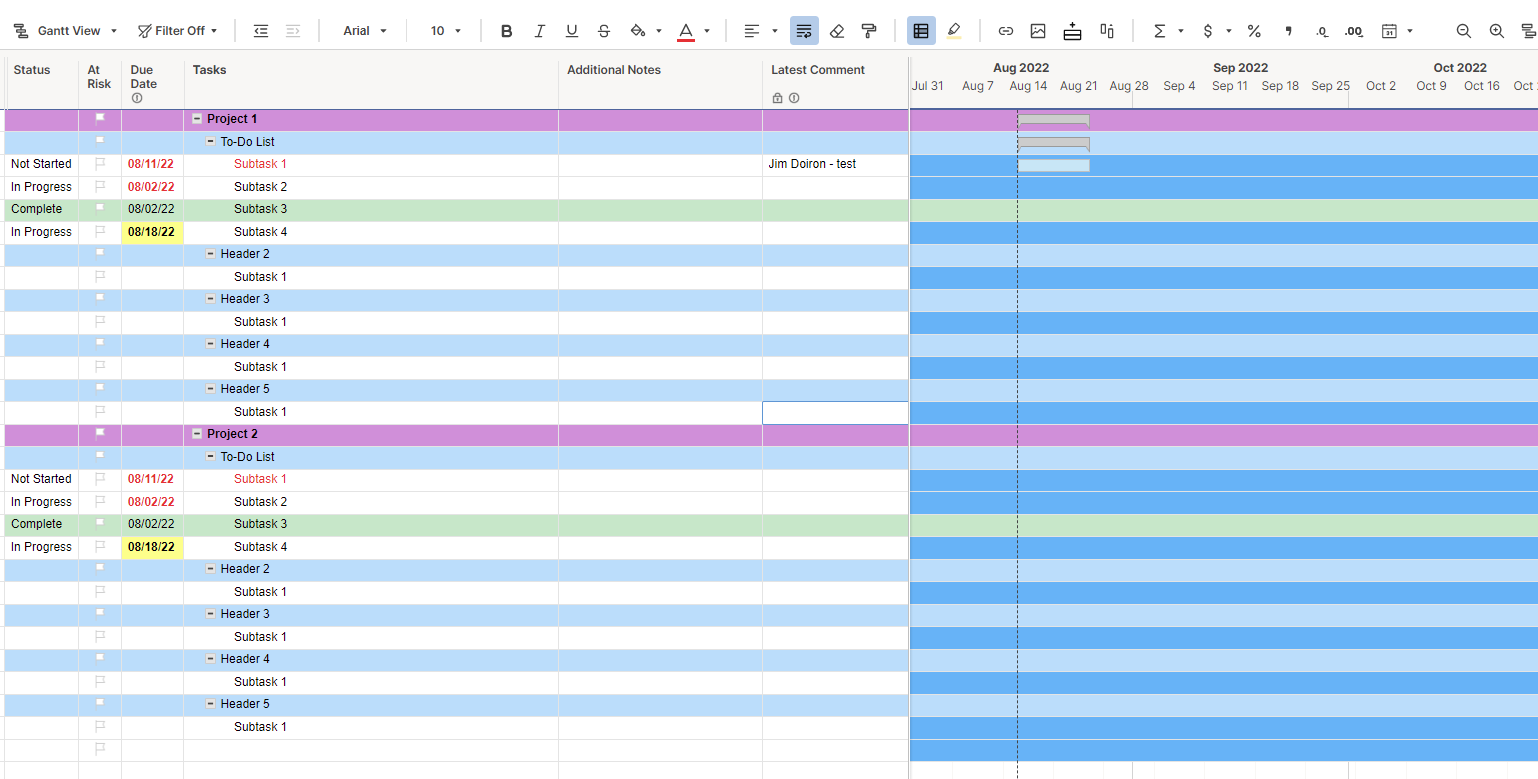This screenshot has height=779, width=1538.
Task: Toggle Italic formatting
Action: 539,31
